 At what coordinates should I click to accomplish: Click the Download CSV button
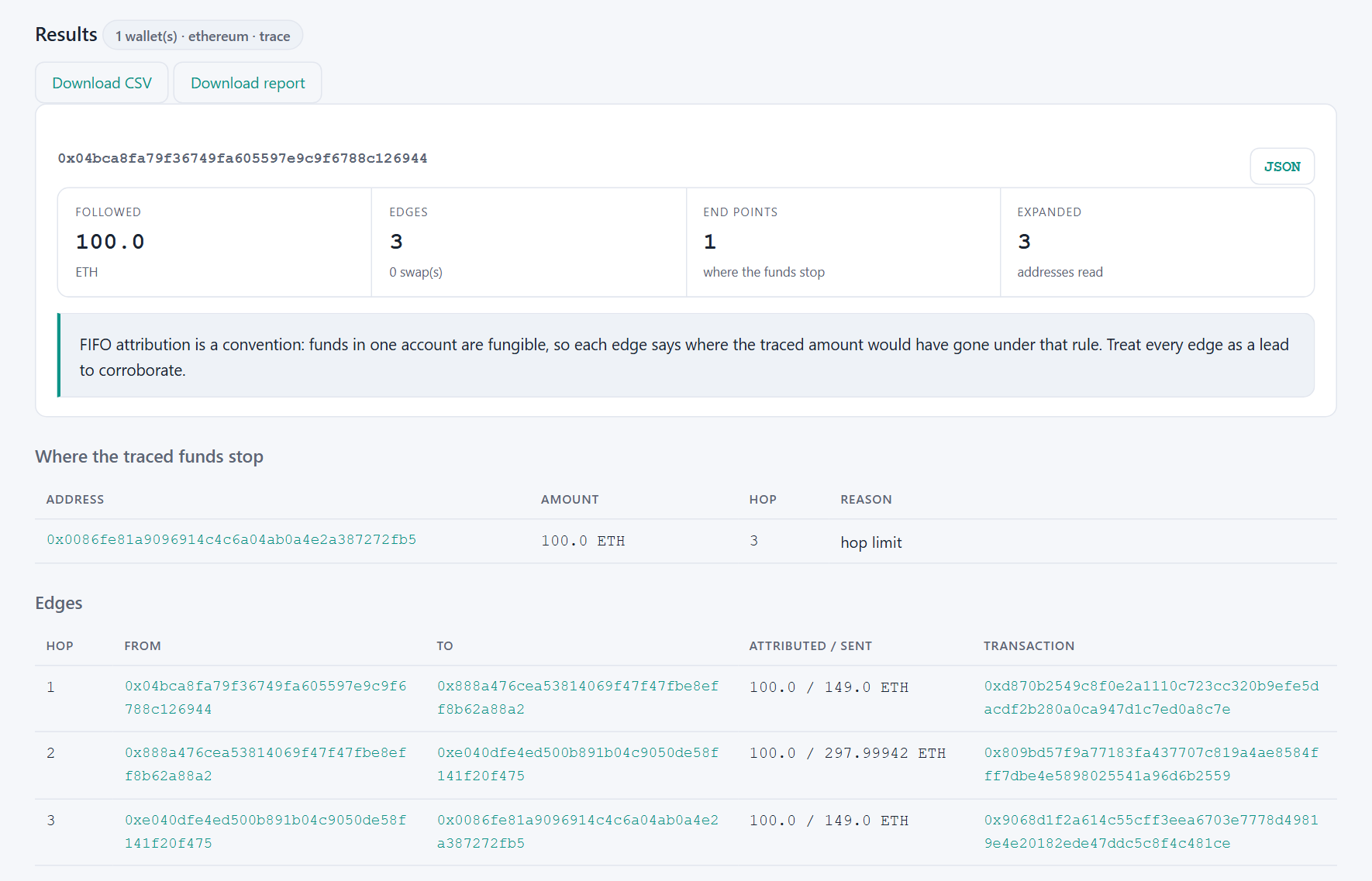pos(102,83)
